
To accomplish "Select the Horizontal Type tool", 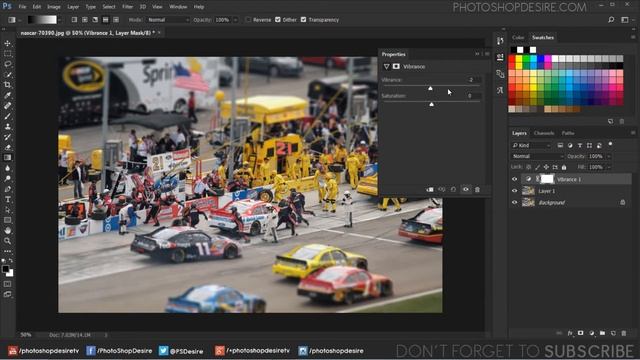I will (7, 199).
